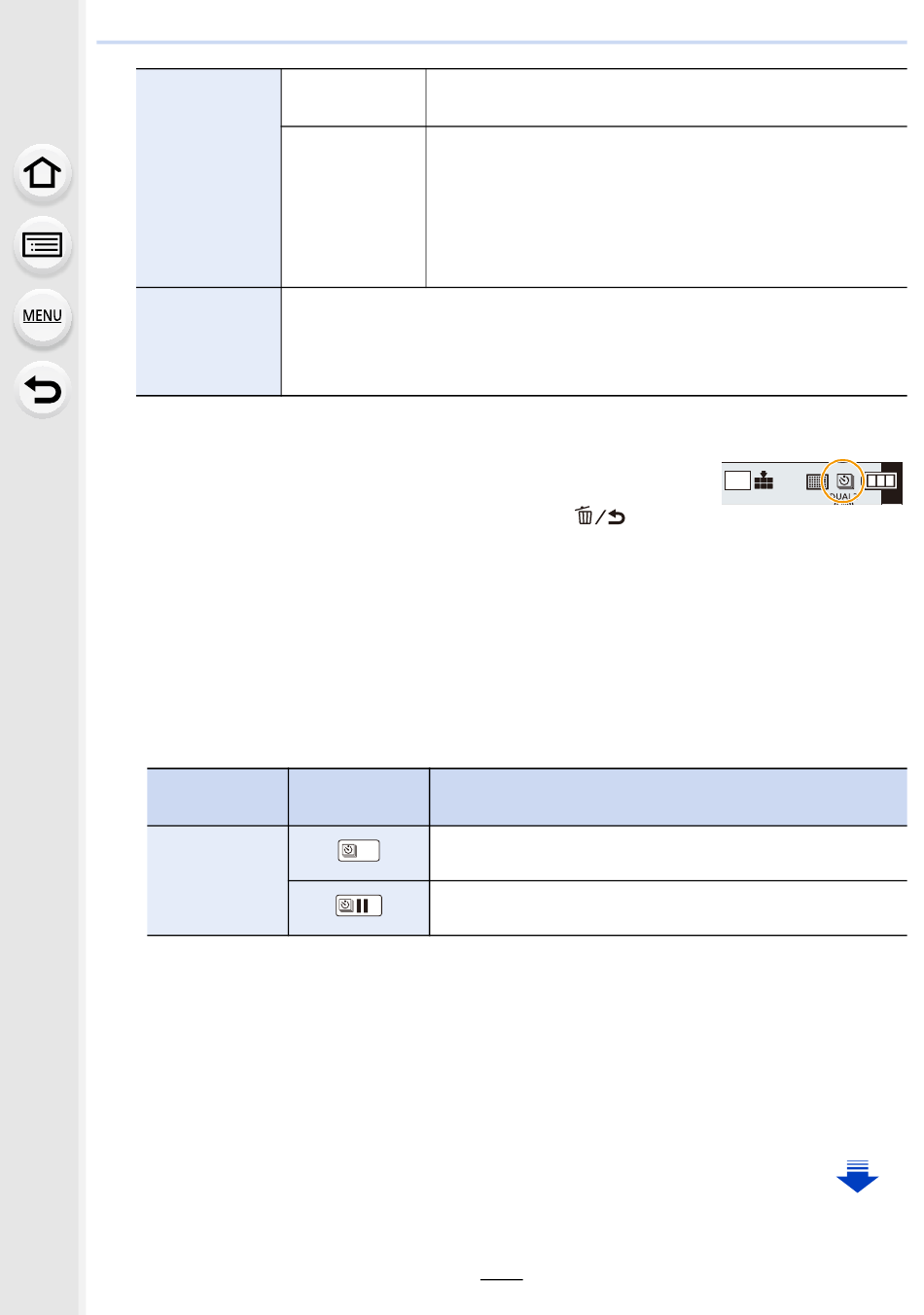Screen dimensions: 924x1315
Task: Click the return arrow in the sidebar
Action: coord(43,390)
